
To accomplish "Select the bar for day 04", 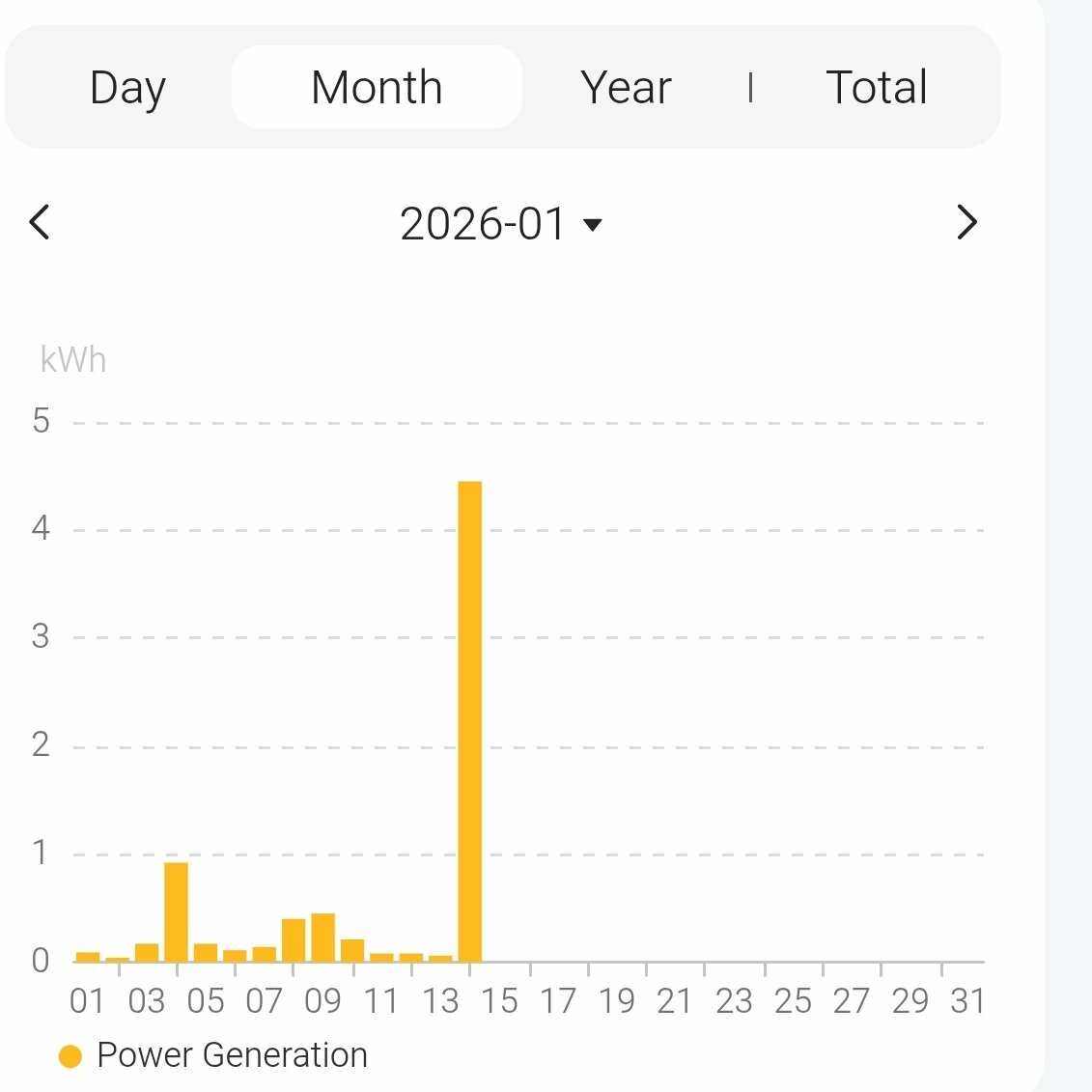I will (176, 911).
